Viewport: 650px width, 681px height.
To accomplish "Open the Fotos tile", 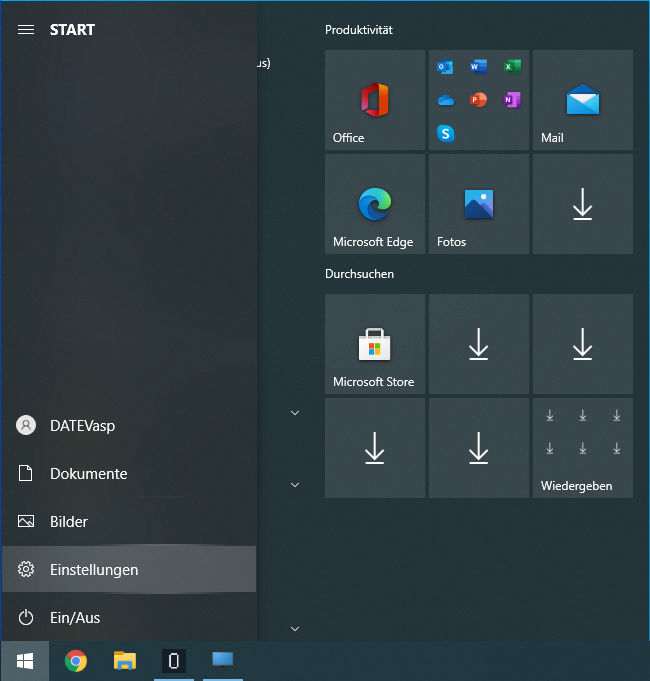I will click(x=478, y=204).
